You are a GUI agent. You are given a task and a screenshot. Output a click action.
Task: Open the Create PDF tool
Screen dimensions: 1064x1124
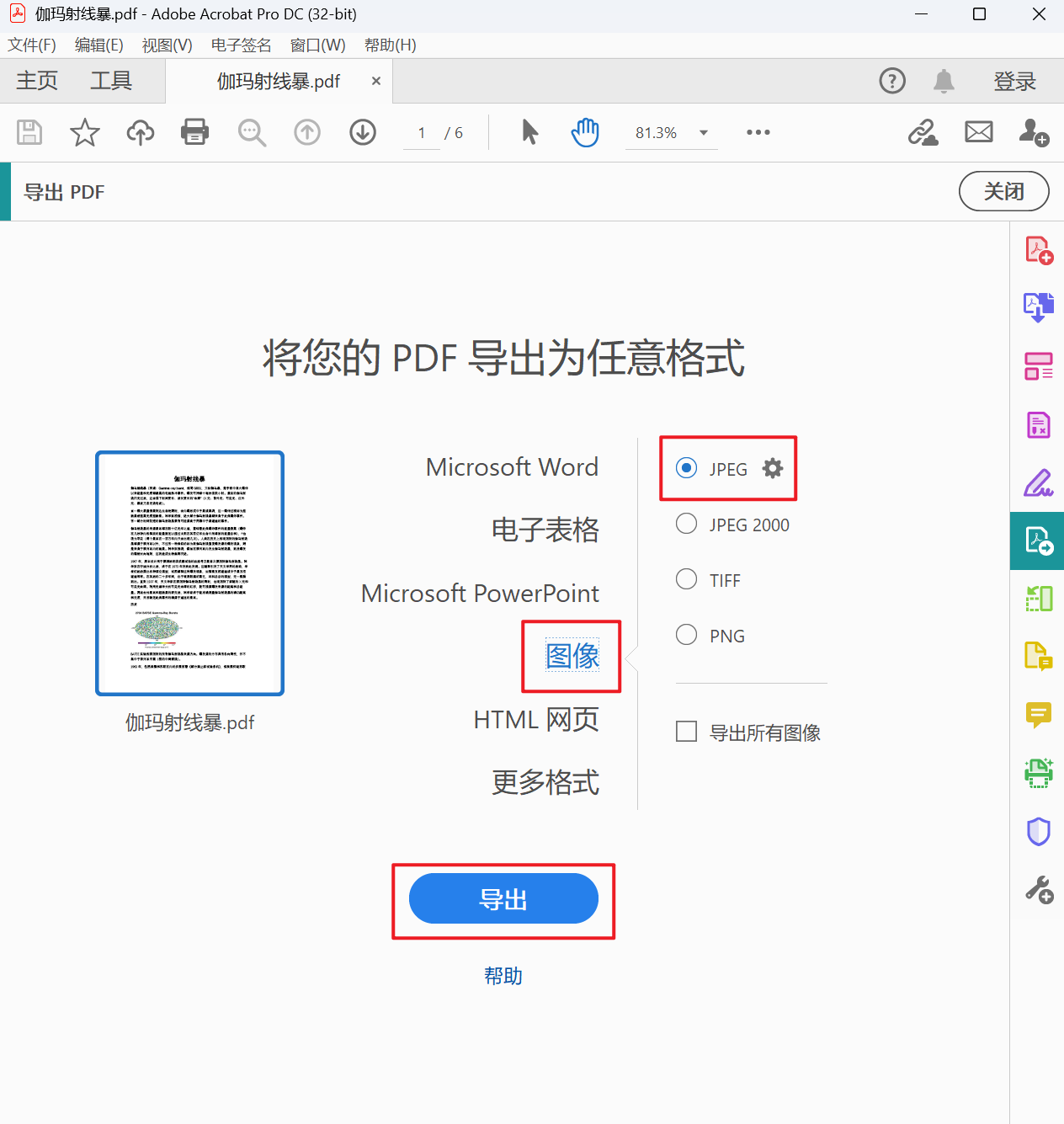1038,249
